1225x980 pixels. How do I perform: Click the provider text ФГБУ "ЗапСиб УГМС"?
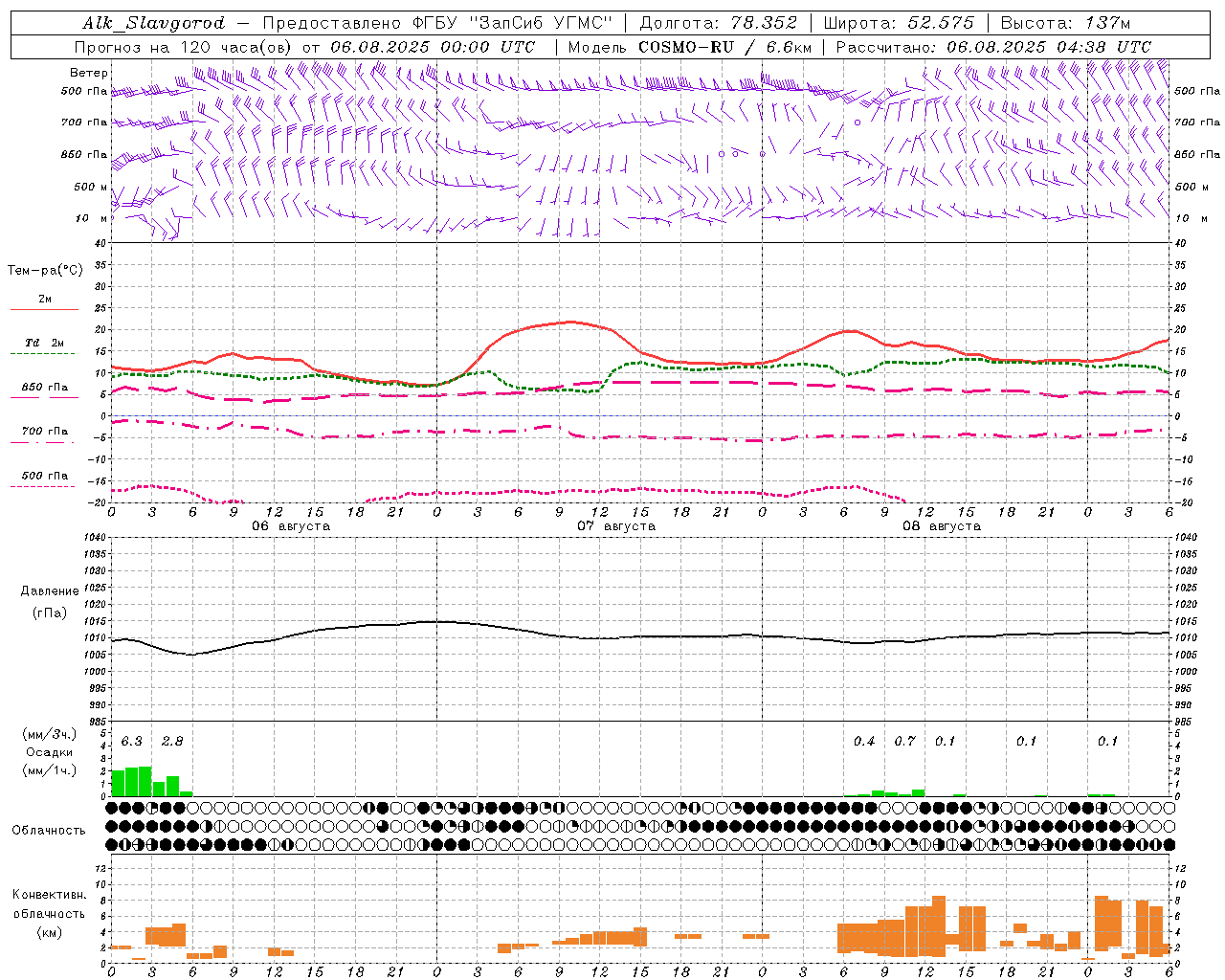[513, 23]
